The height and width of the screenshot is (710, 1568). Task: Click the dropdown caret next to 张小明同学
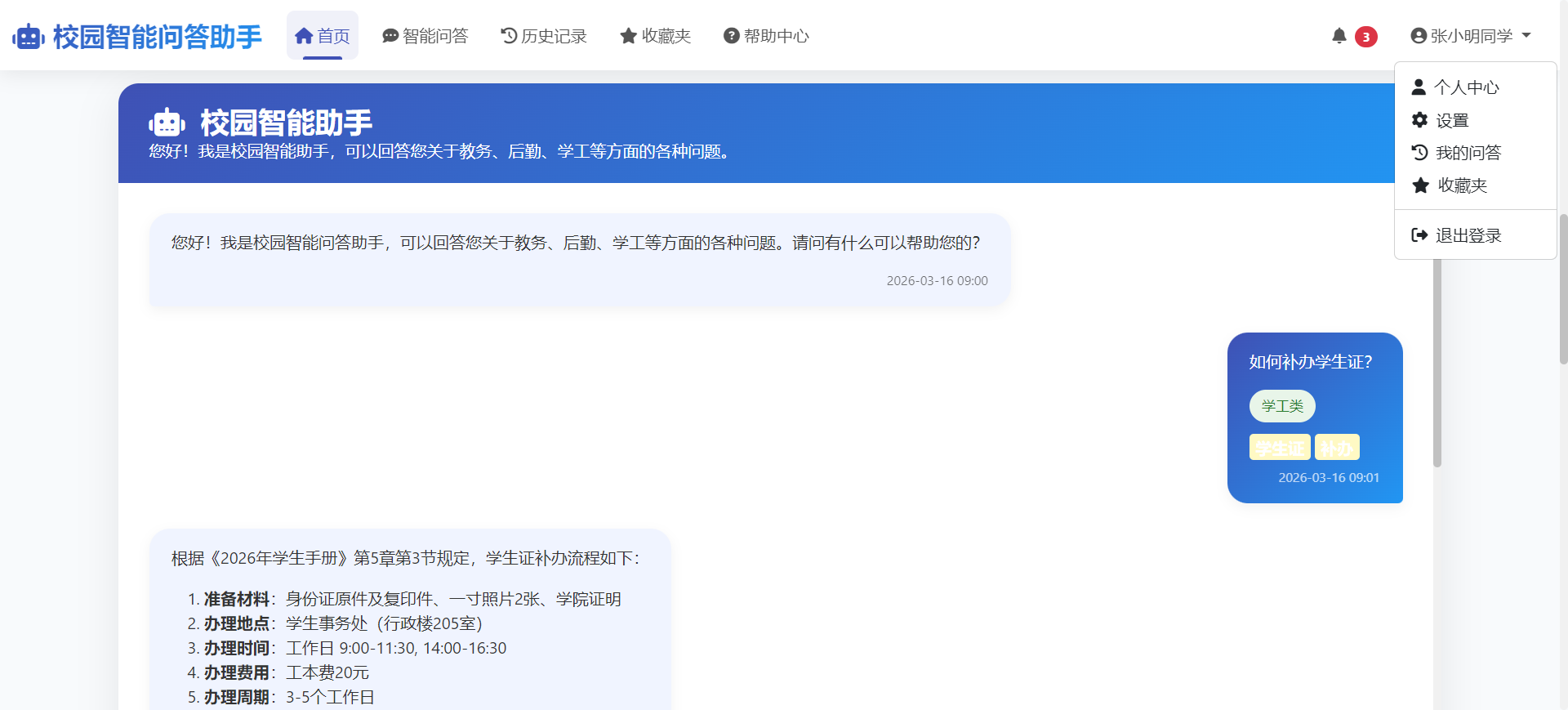(x=1526, y=36)
